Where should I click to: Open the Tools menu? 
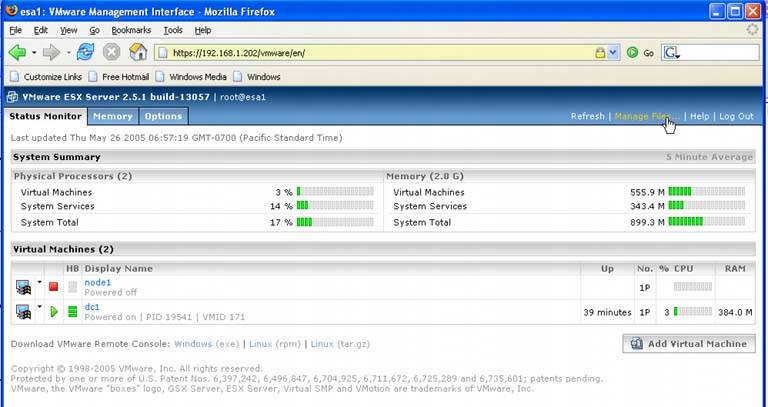pos(173,30)
